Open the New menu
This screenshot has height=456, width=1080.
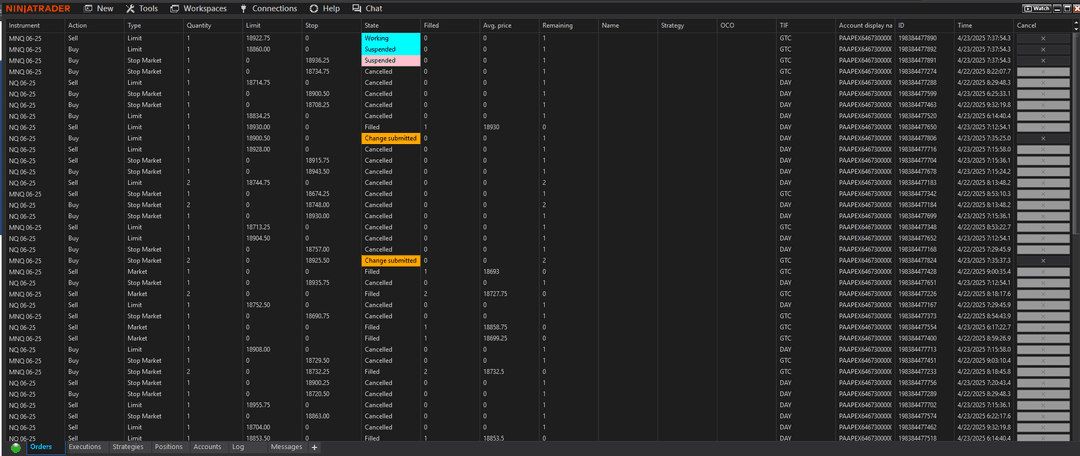tap(98, 8)
